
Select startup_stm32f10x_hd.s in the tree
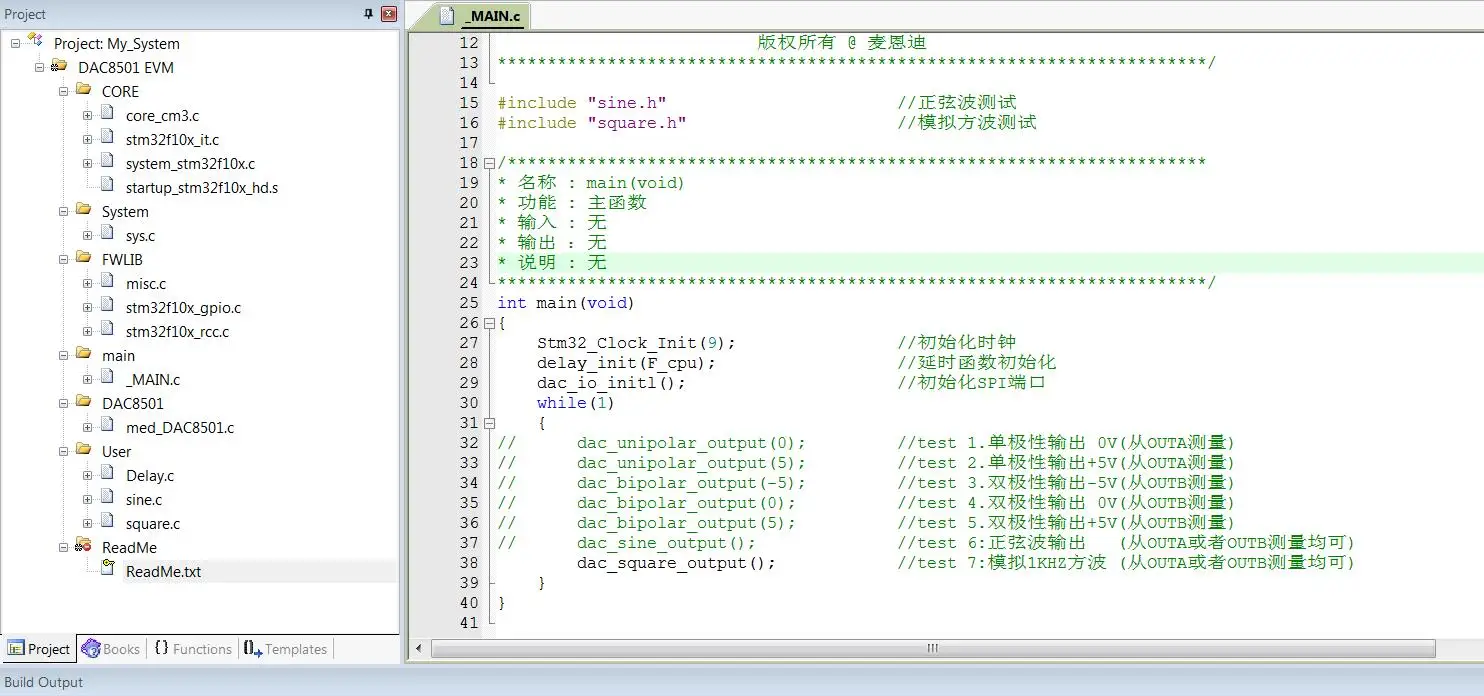(202, 187)
